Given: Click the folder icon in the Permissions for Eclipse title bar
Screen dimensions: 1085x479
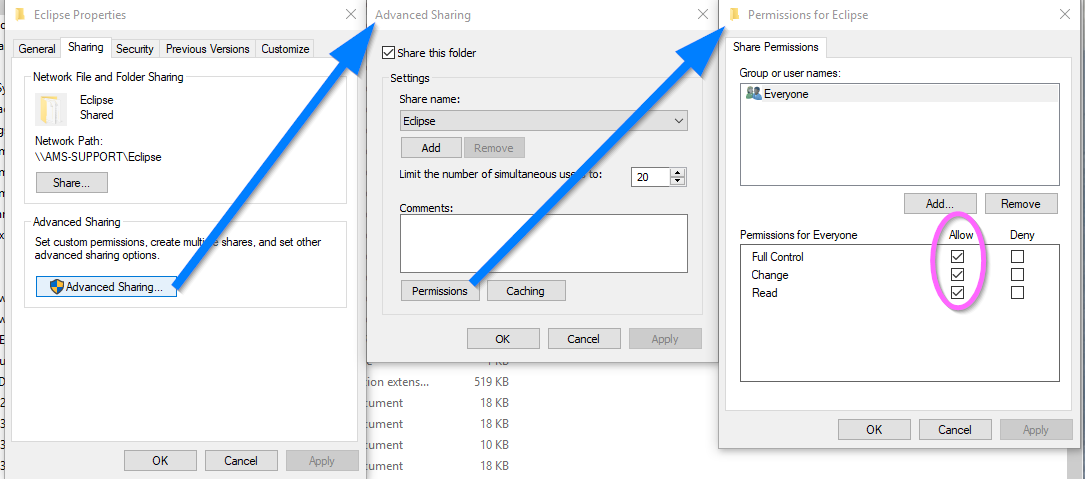Looking at the screenshot, I should pos(734,14).
